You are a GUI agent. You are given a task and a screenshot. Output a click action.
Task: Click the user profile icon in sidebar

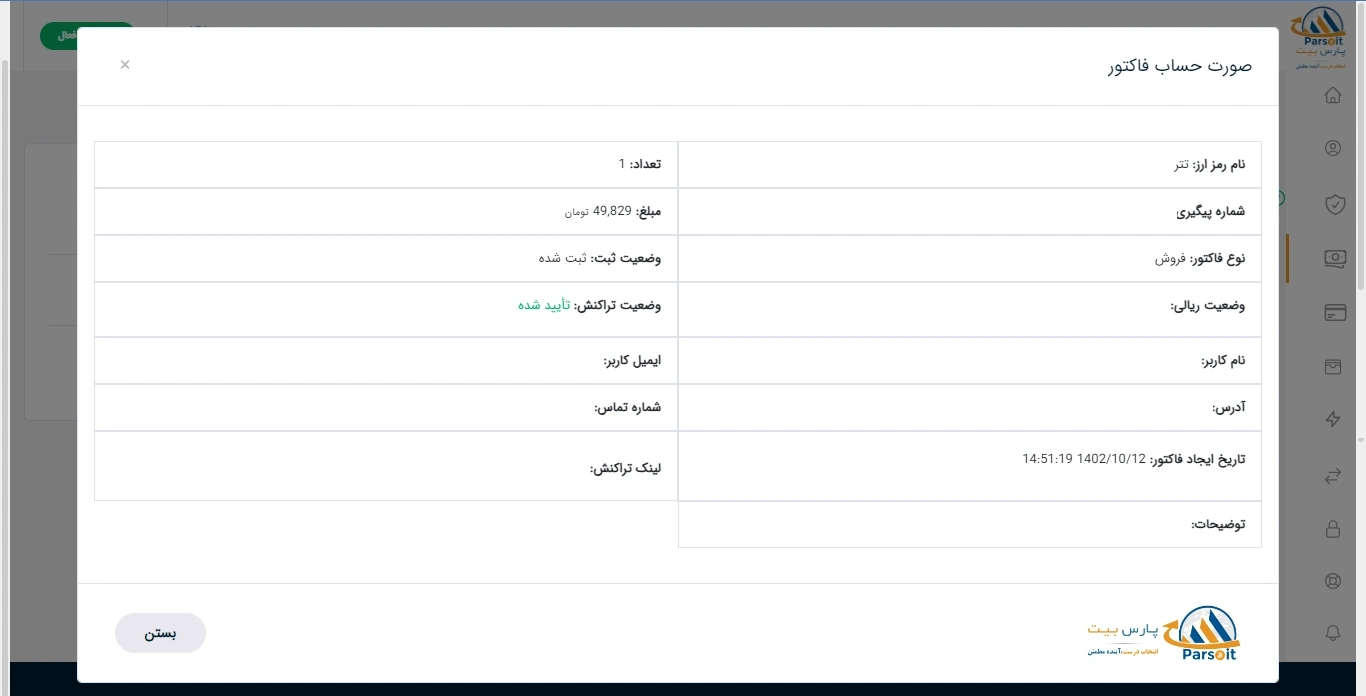point(1332,149)
